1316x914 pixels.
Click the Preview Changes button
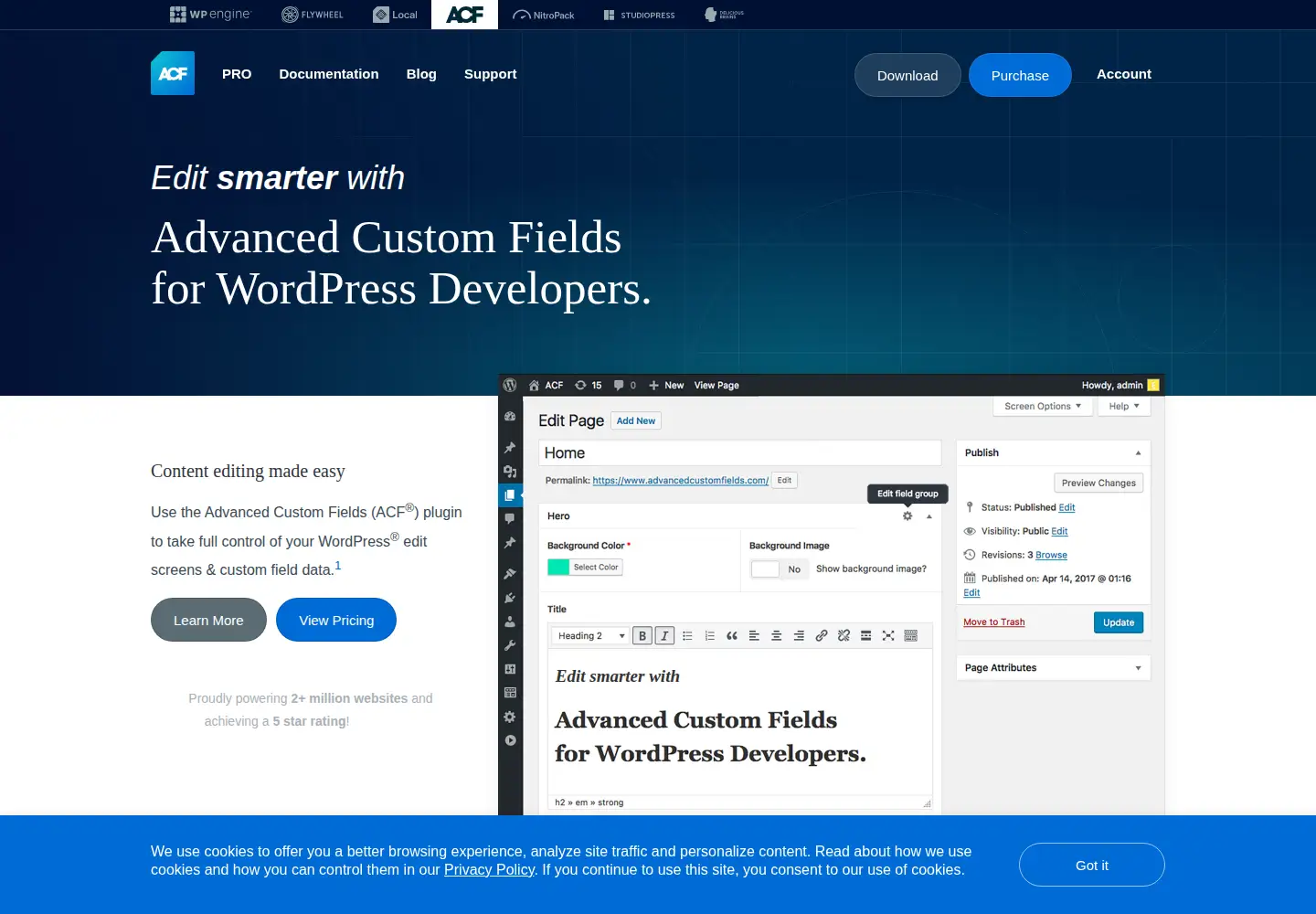[1098, 483]
